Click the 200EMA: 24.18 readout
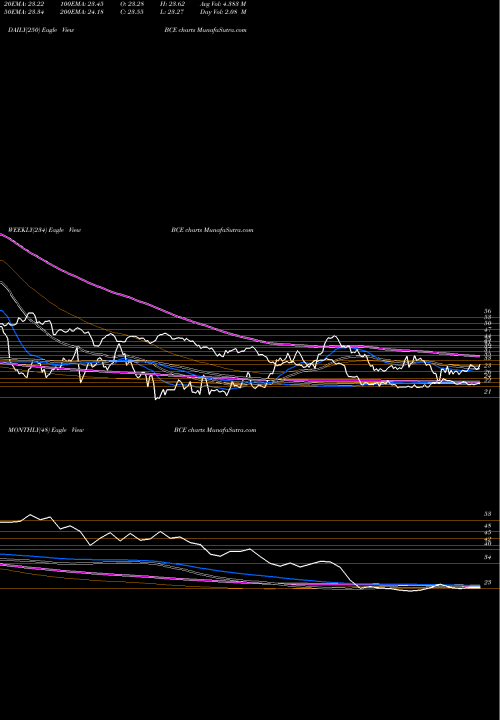The width and height of the screenshot is (500, 720). (x=81, y=12)
